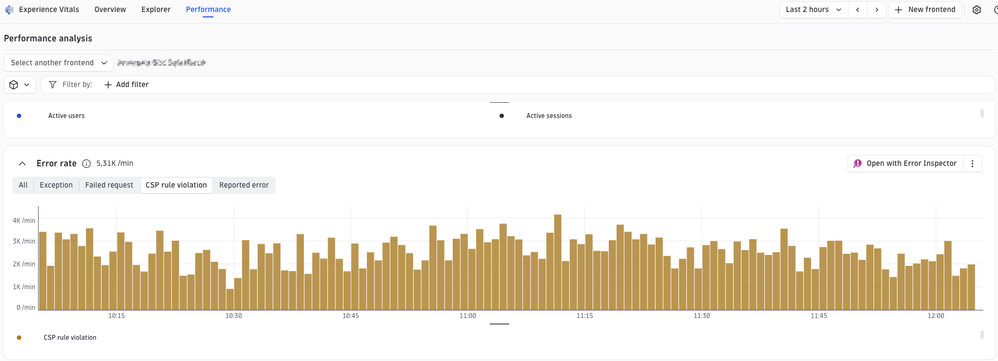
Task: Click the Filter by input field
Action: pyautogui.click(x=517, y=84)
